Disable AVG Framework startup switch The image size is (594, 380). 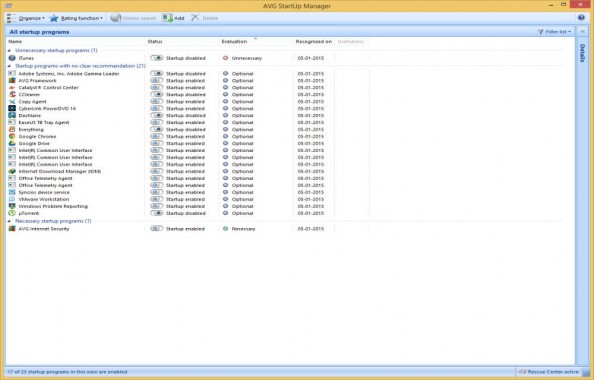[x=156, y=80]
